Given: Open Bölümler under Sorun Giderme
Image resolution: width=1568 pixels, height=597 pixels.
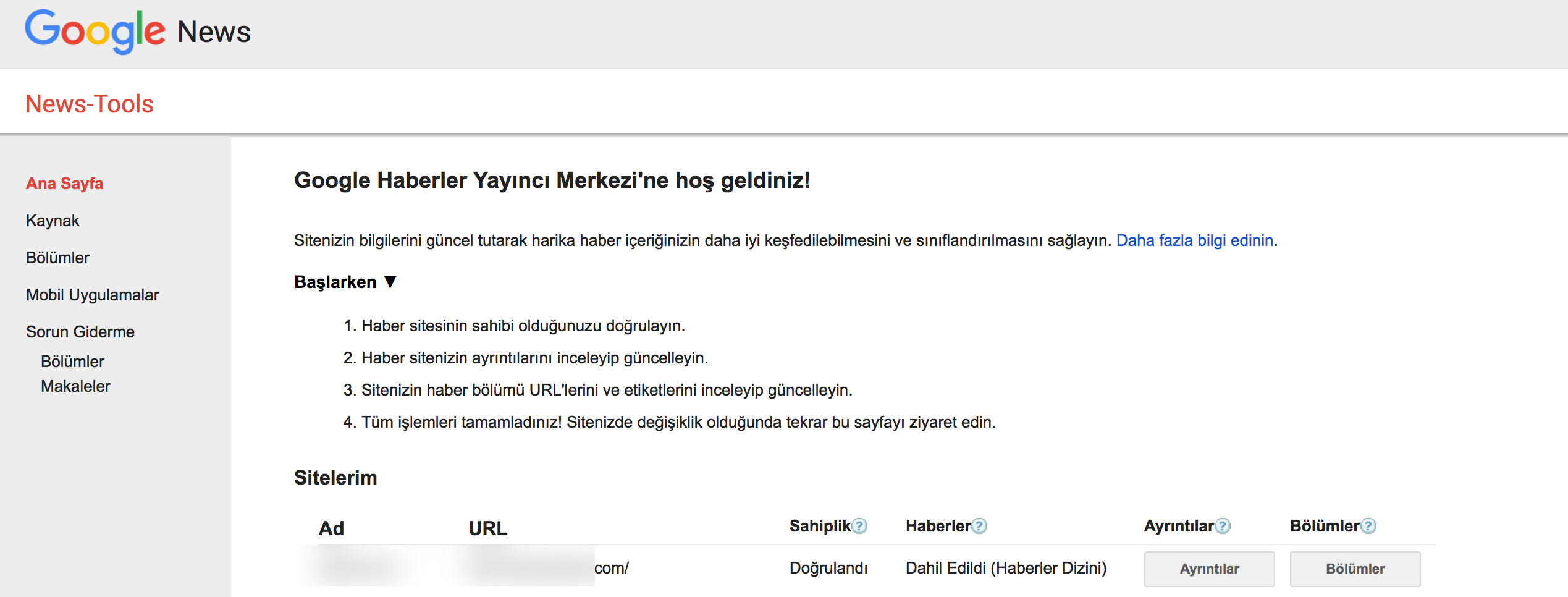Looking at the screenshot, I should (72, 362).
